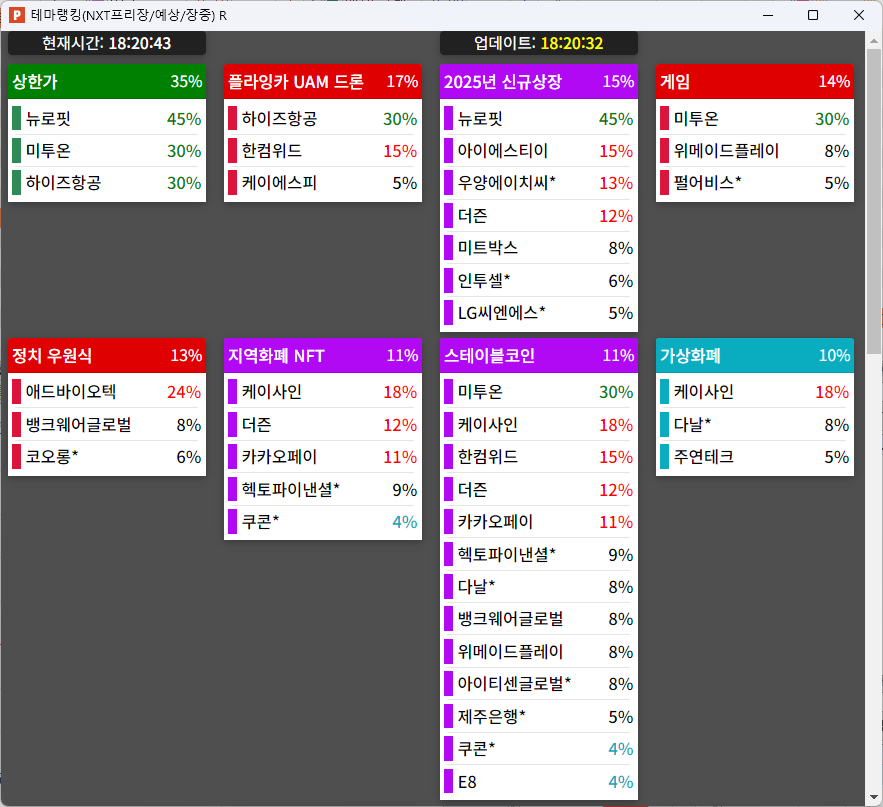Select the 아이에스티이 row
Viewport: 883px width, 807px height.
pos(539,150)
